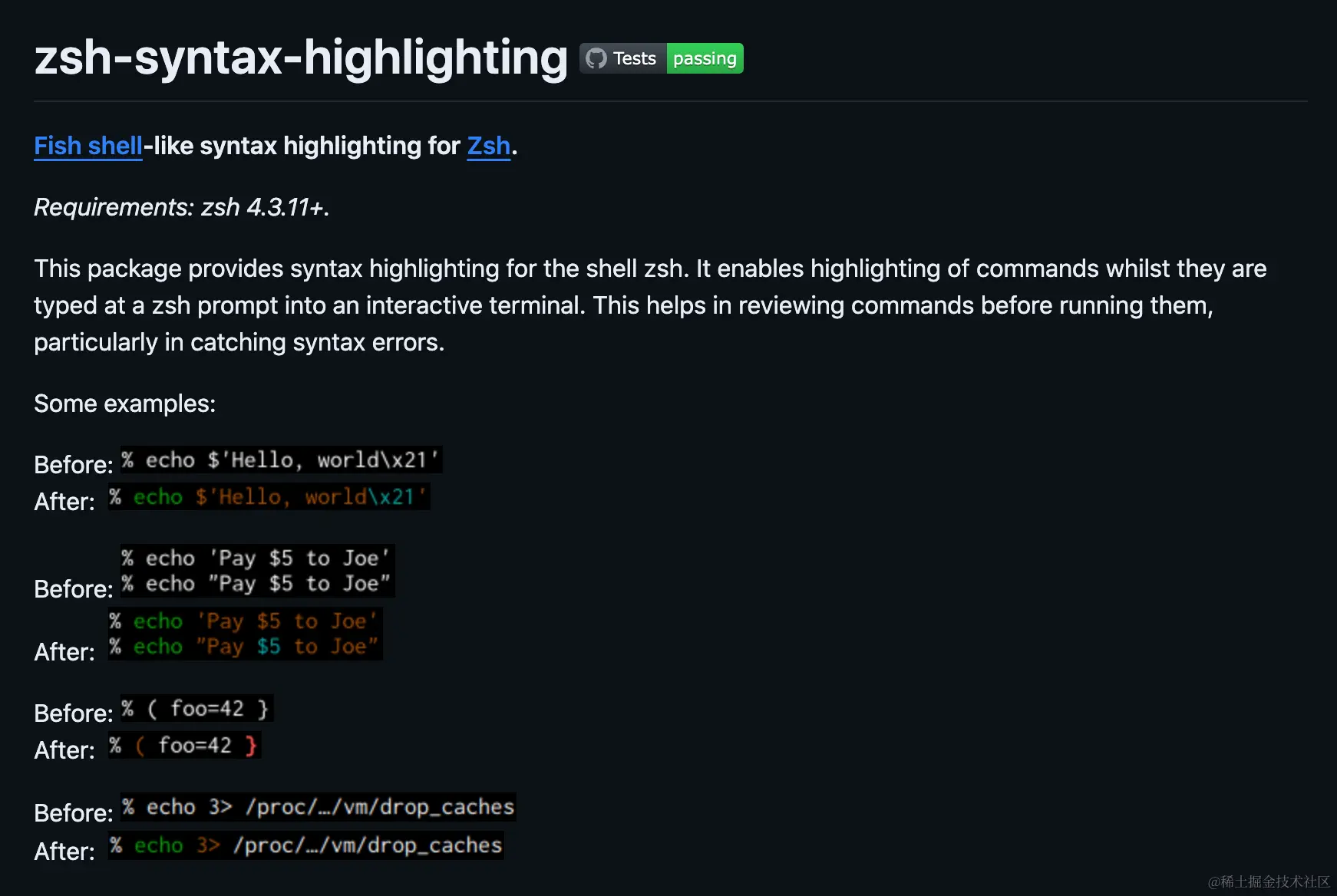Screen dimensions: 1337x896
Task: Click the 'Some examples:' text
Action: (125, 404)
